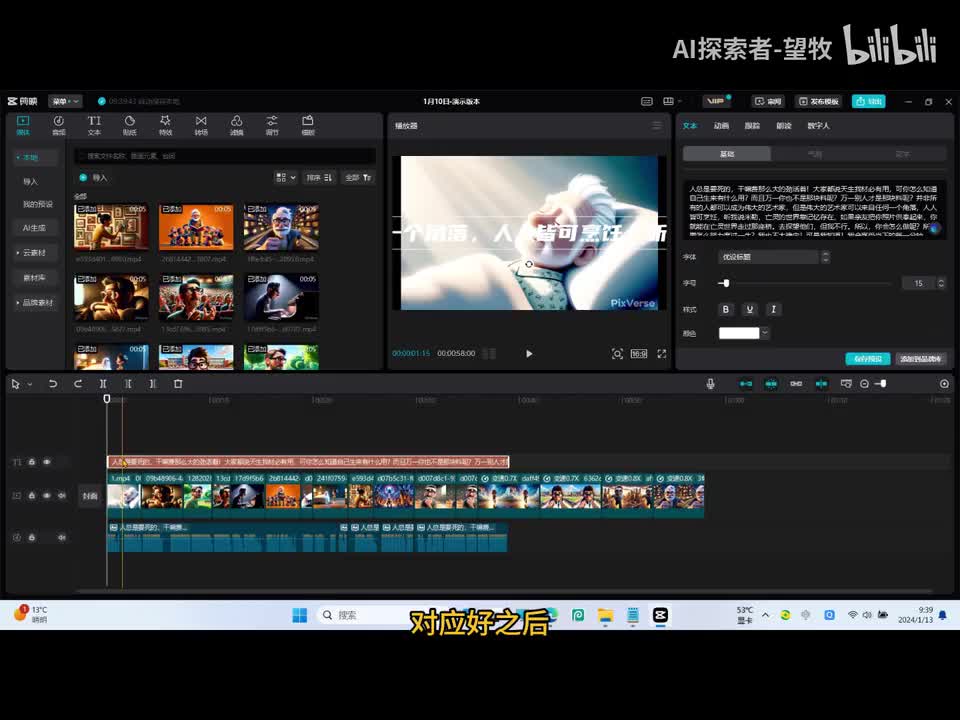The width and height of the screenshot is (960, 720).
Task: Click the microphone record voiceover icon
Action: [x=711, y=384]
